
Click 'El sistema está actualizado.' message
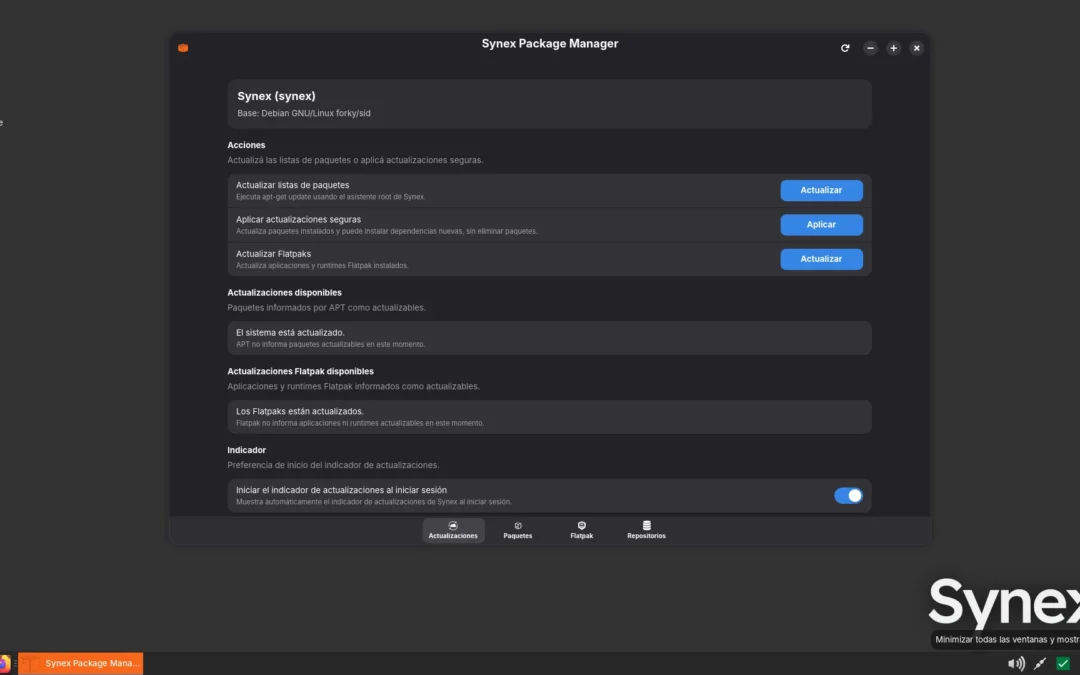[x=290, y=333]
